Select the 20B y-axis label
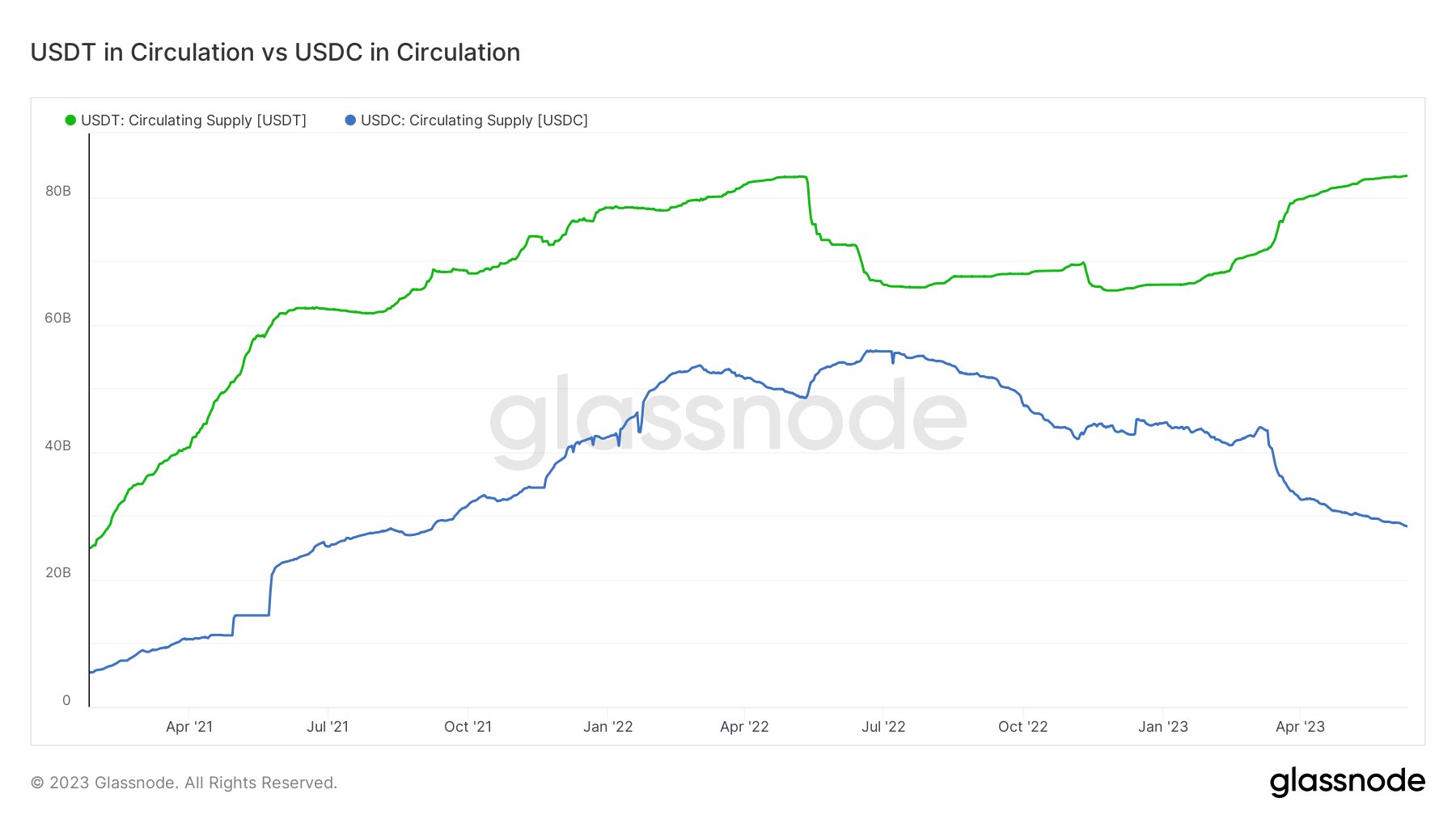This screenshot has height=819, width=1456. click(x=58, y=572)
